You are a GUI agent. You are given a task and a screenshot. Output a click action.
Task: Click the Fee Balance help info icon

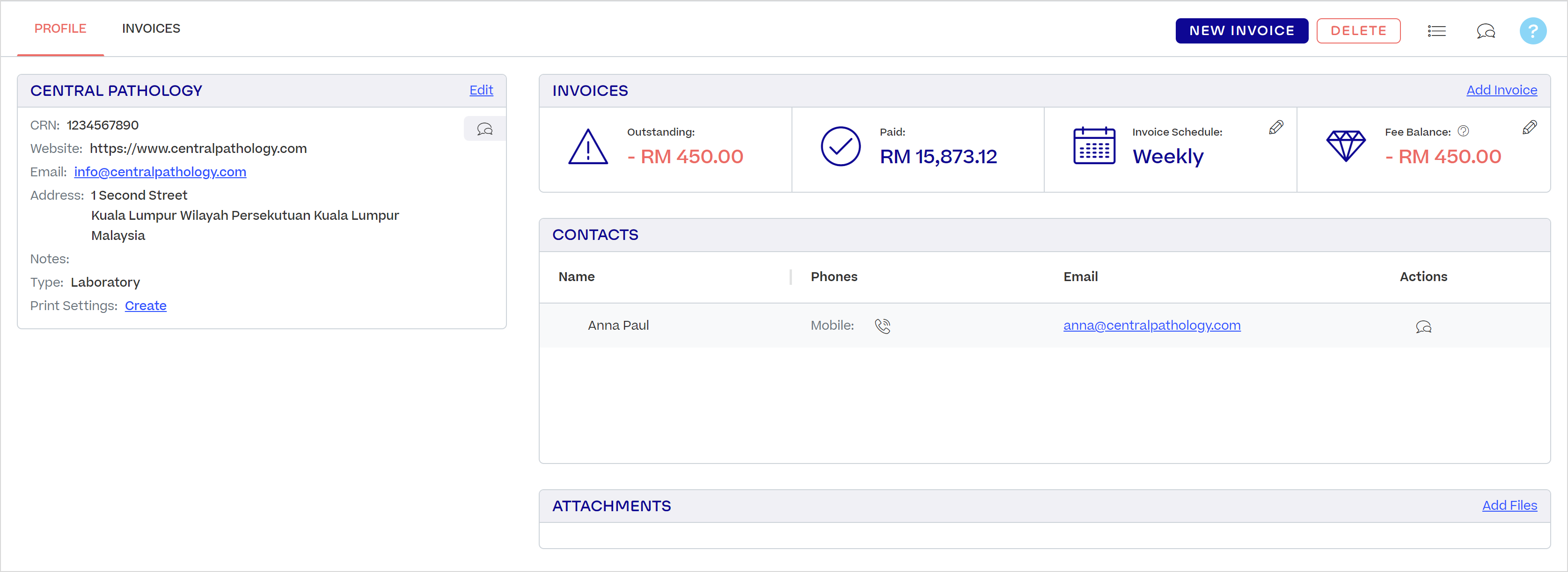coord(1463,131)
